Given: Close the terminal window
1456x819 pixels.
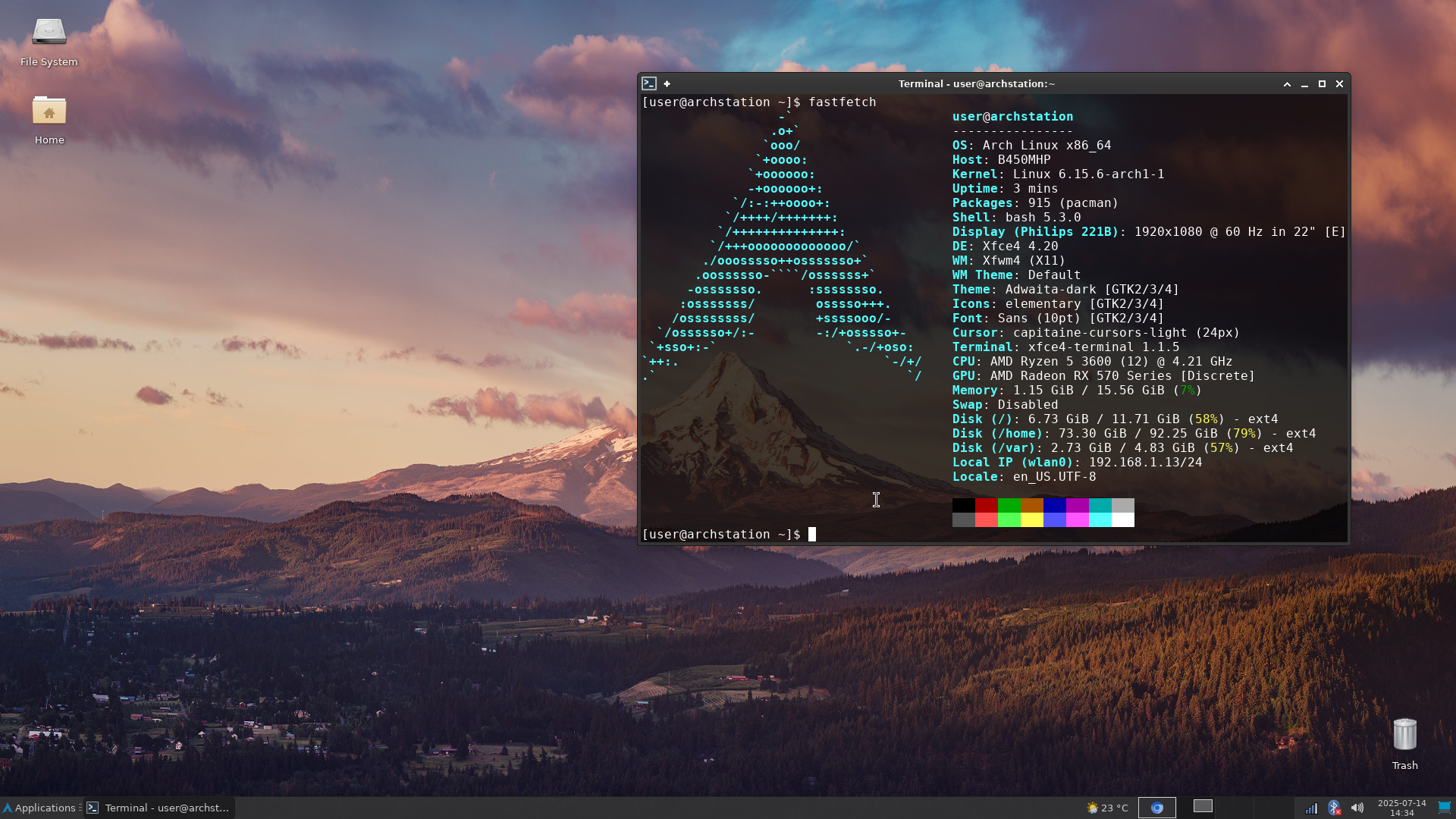Looking at the screenshot, I should tap(1339, 84).
